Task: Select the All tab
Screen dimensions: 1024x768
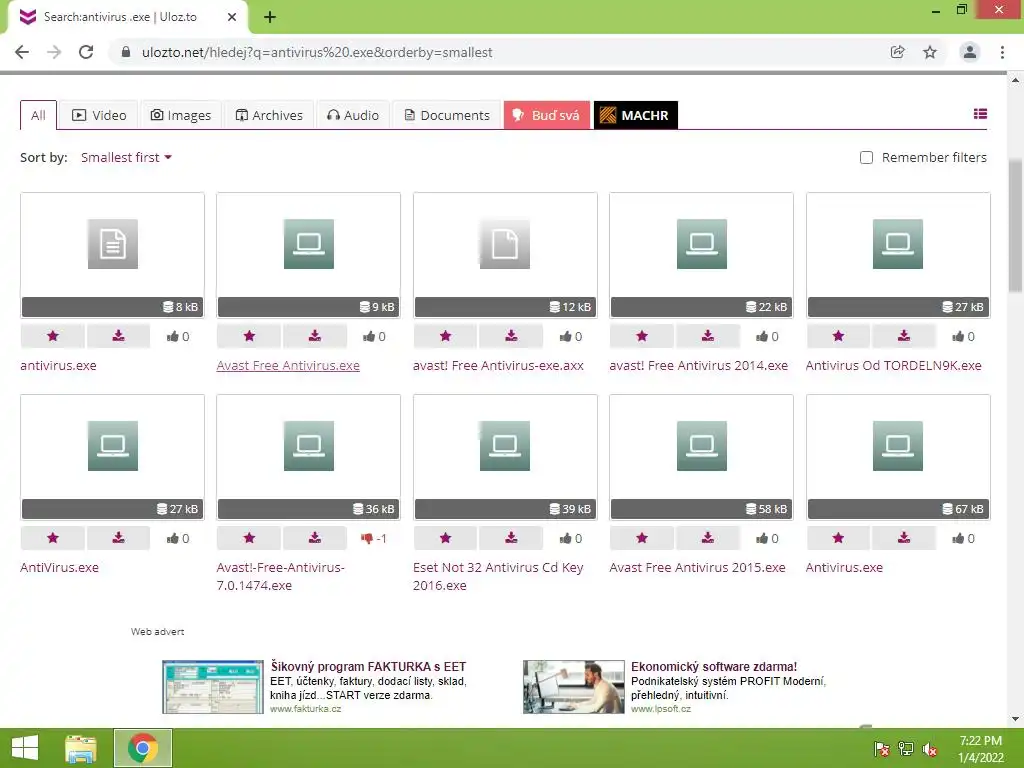Action: click(x=39, y=115)
